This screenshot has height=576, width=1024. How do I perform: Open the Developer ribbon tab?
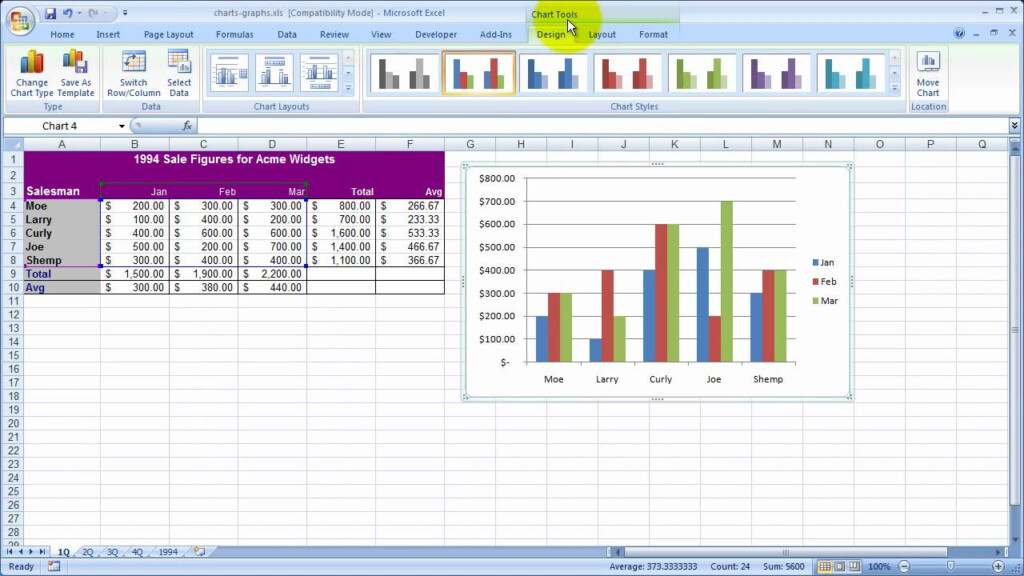436,35
